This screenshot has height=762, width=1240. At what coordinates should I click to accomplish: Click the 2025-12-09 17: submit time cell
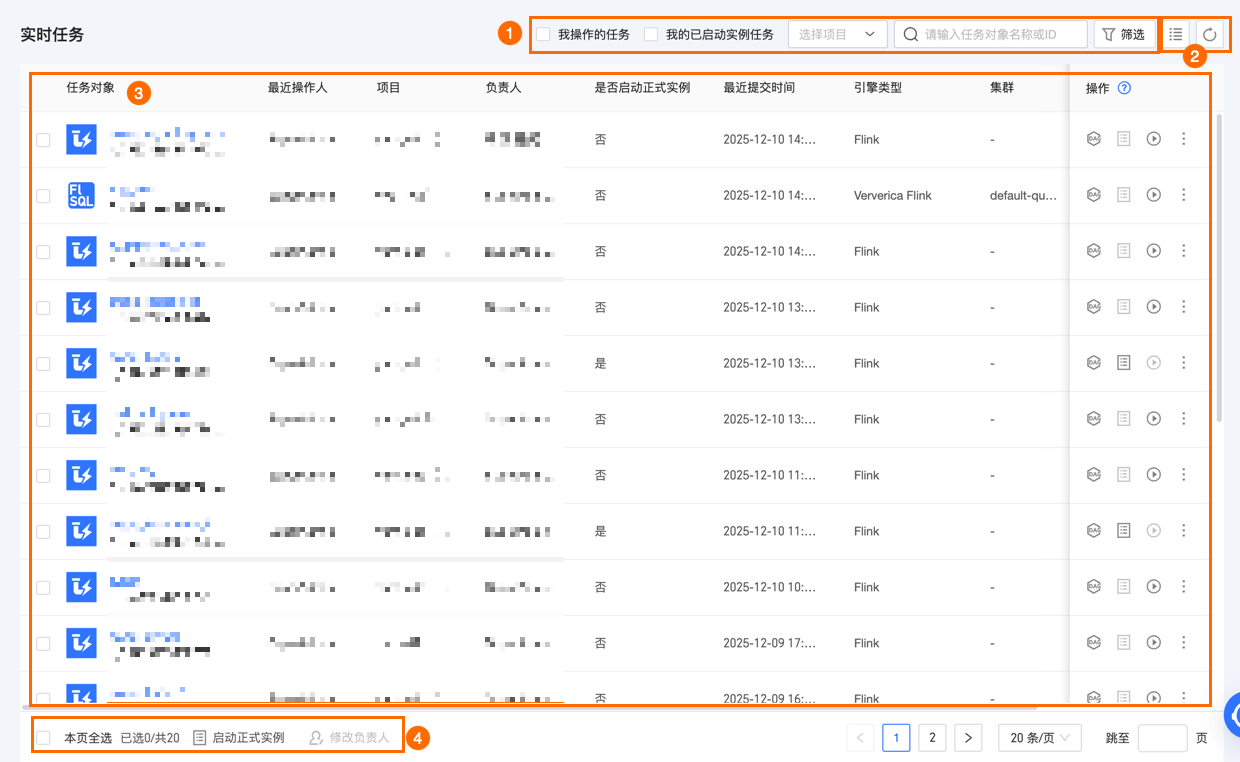[x=769, y=643]
